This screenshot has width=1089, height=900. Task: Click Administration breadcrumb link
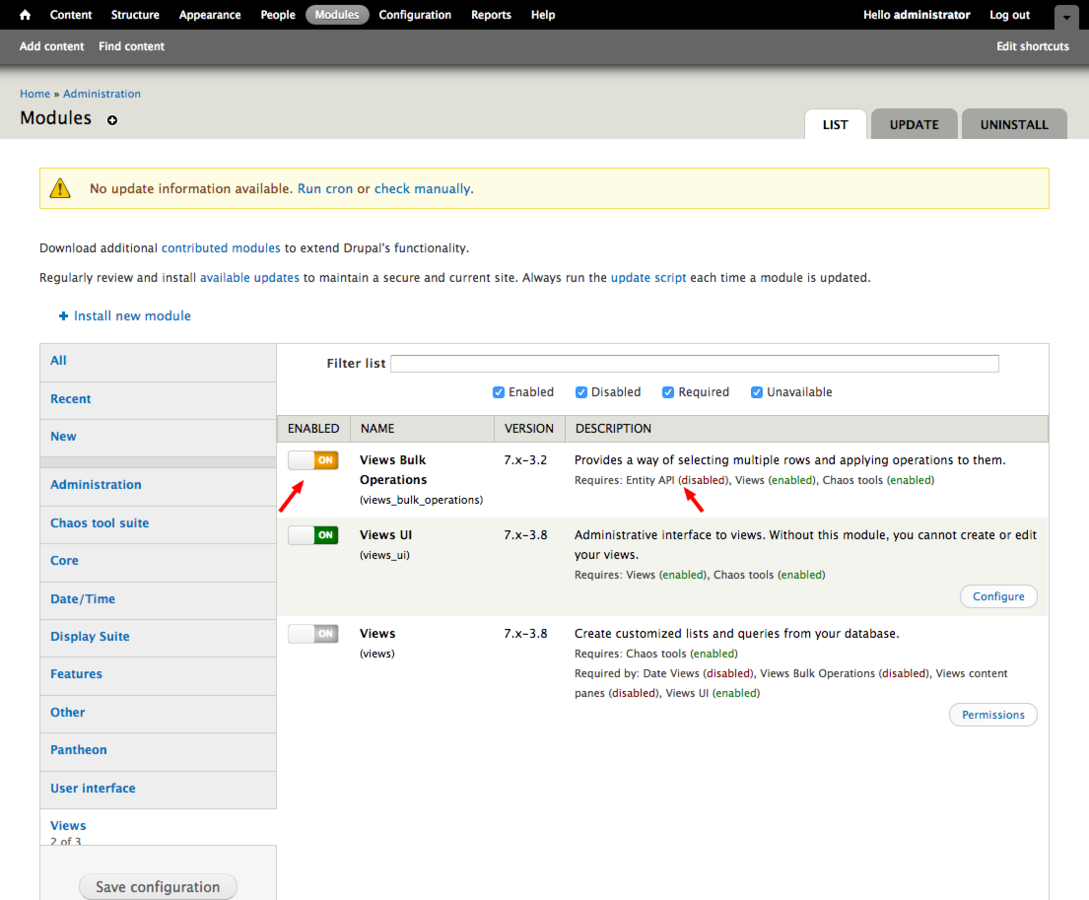(102, 94)
